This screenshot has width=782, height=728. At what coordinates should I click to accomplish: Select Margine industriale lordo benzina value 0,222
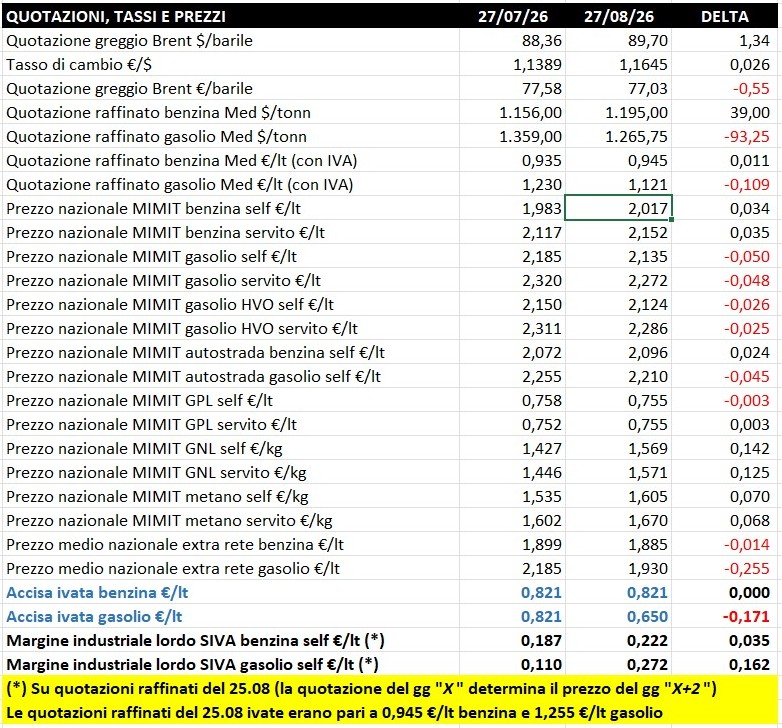[618, 640]
